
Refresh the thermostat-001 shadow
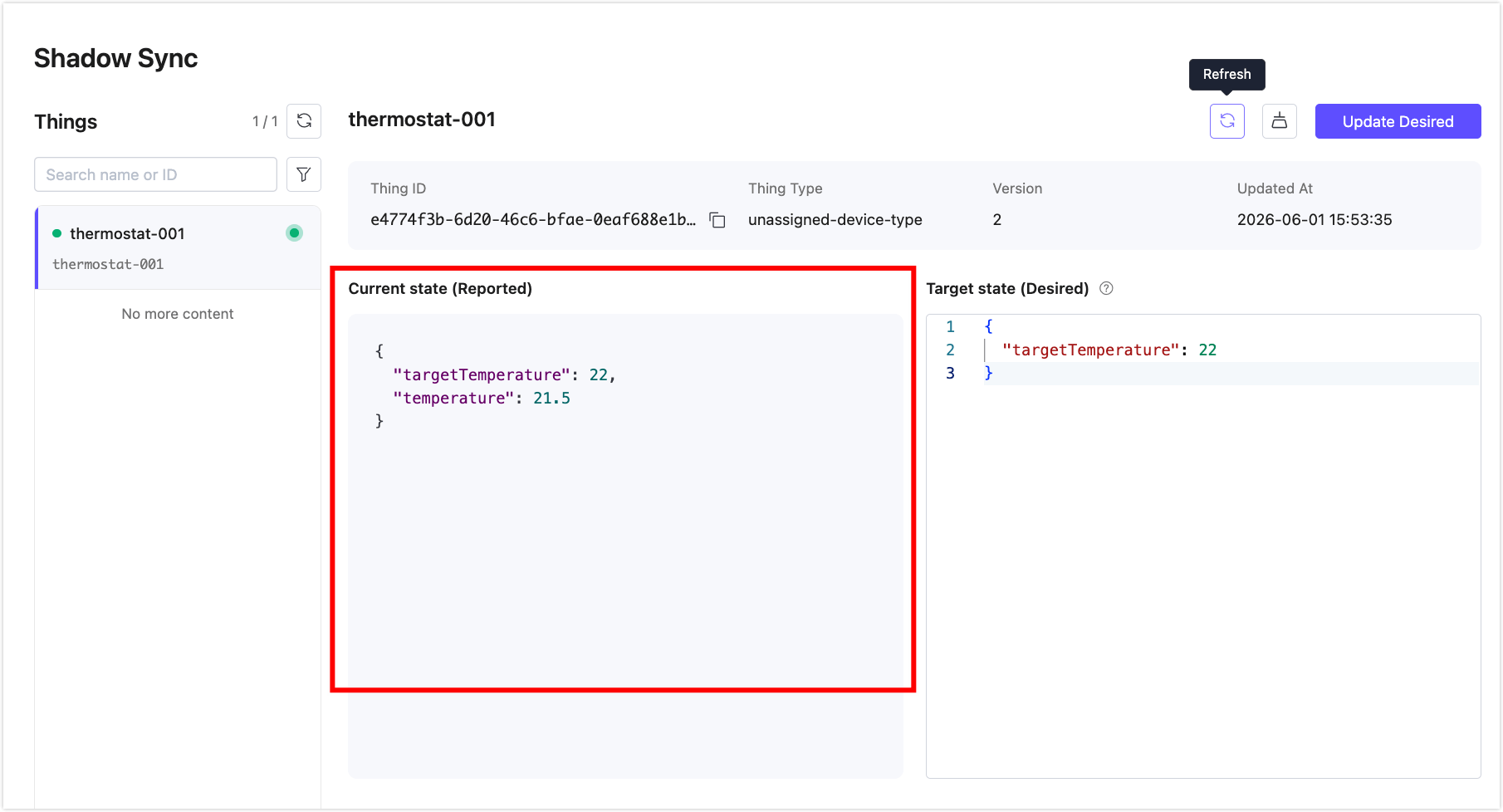pos(1226,121)
